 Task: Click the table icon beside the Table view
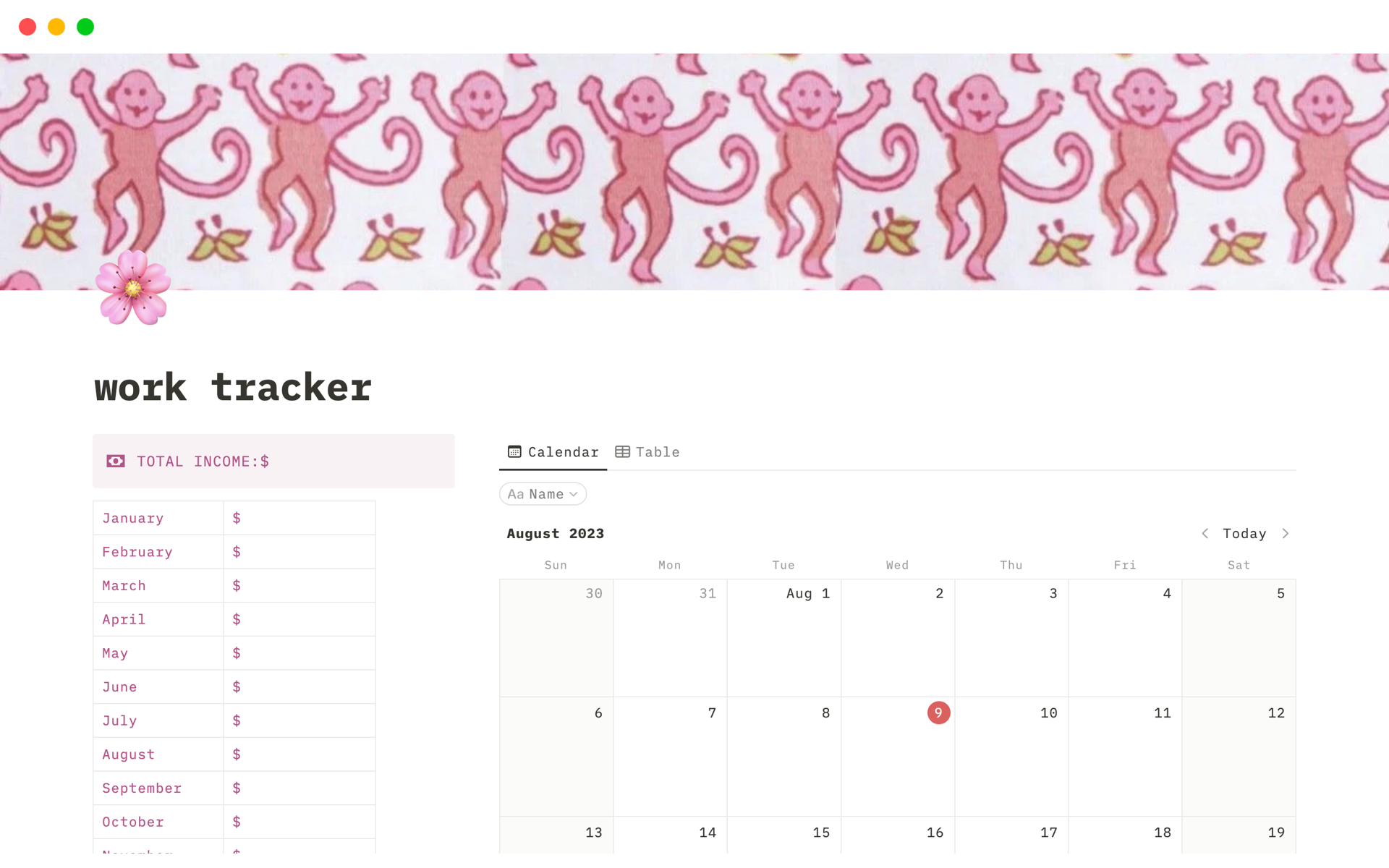[x=623, y=451]
